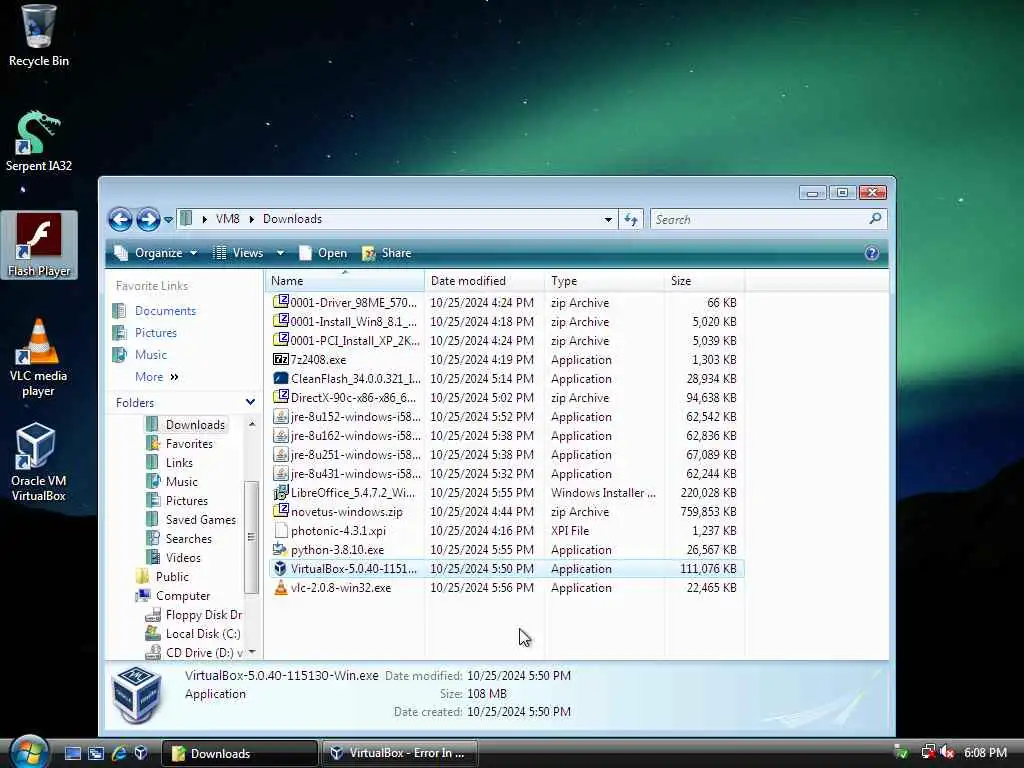
Task: Select Public in the folder tree
Action: [172, 577]
